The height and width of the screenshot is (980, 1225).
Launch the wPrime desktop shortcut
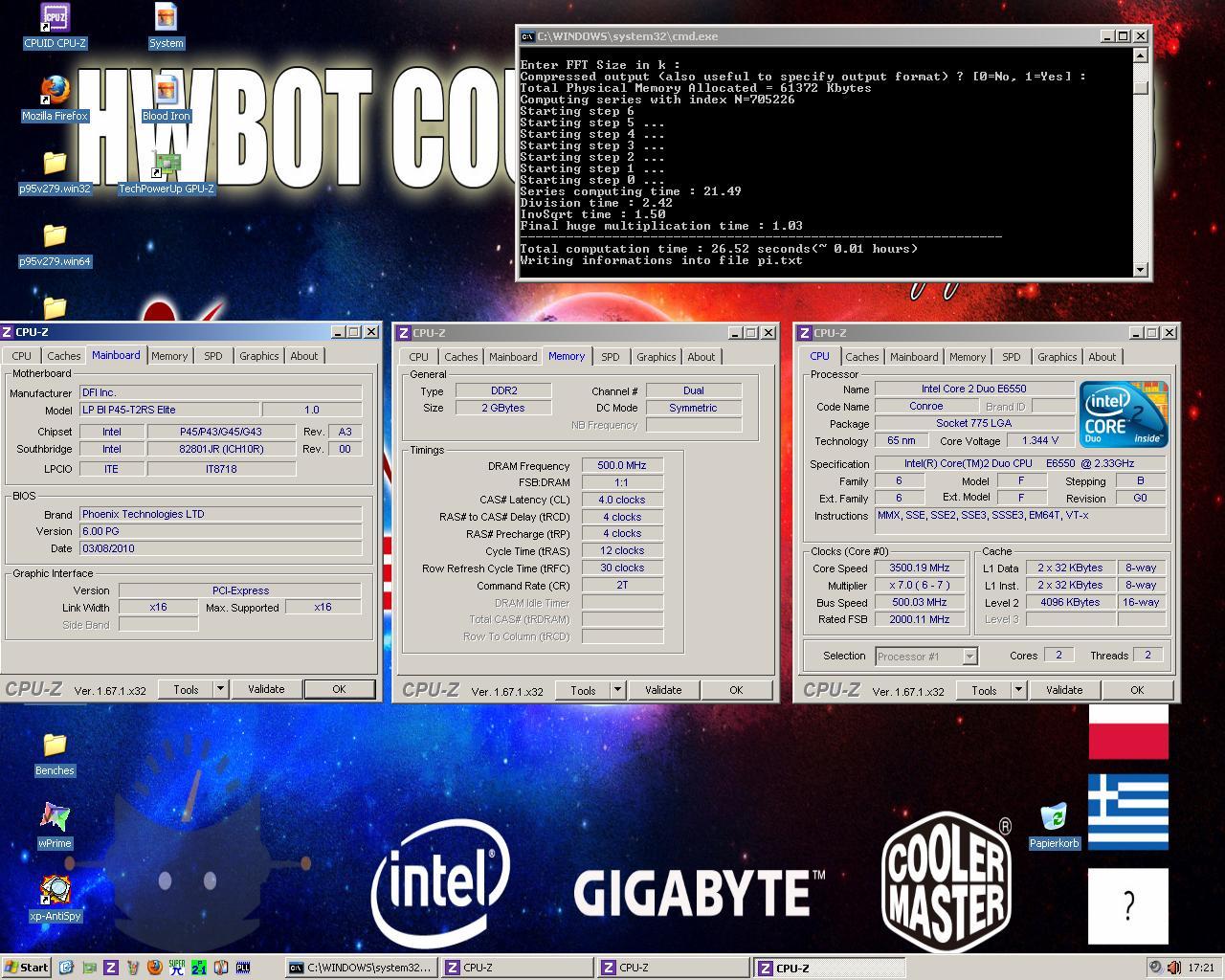pyautogui.click(x=55, y=826)
